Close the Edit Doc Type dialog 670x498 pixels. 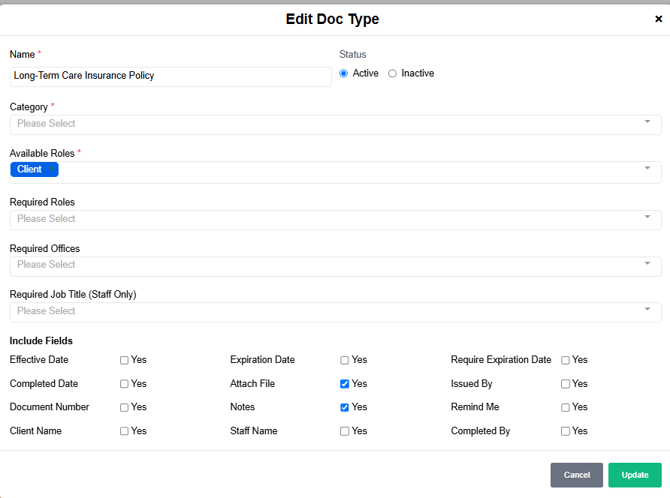click(x=658, y=19)
